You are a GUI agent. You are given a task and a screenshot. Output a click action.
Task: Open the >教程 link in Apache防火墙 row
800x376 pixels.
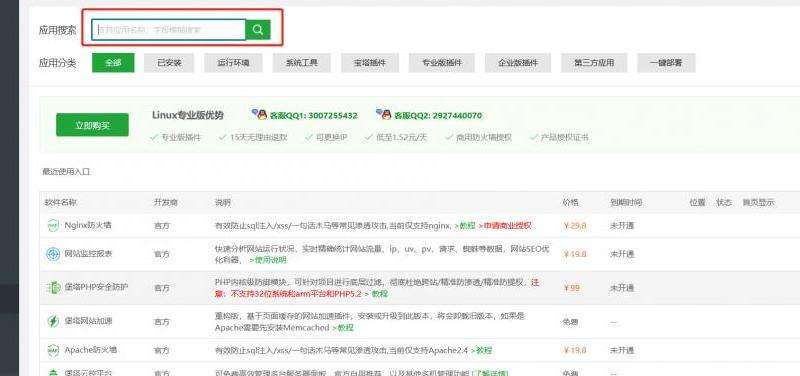481,350
